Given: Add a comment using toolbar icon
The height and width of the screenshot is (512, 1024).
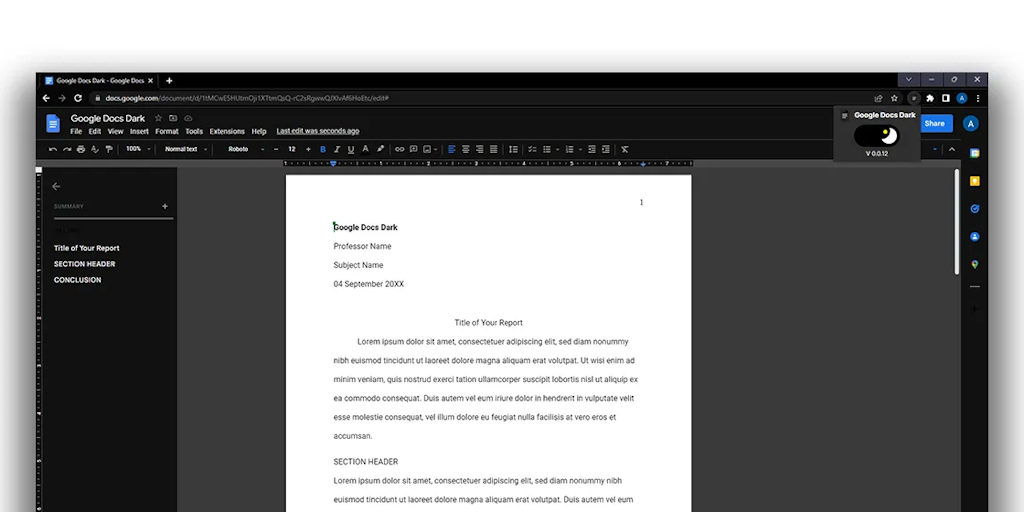Looking at the screenshot, I should coord(413,149).
